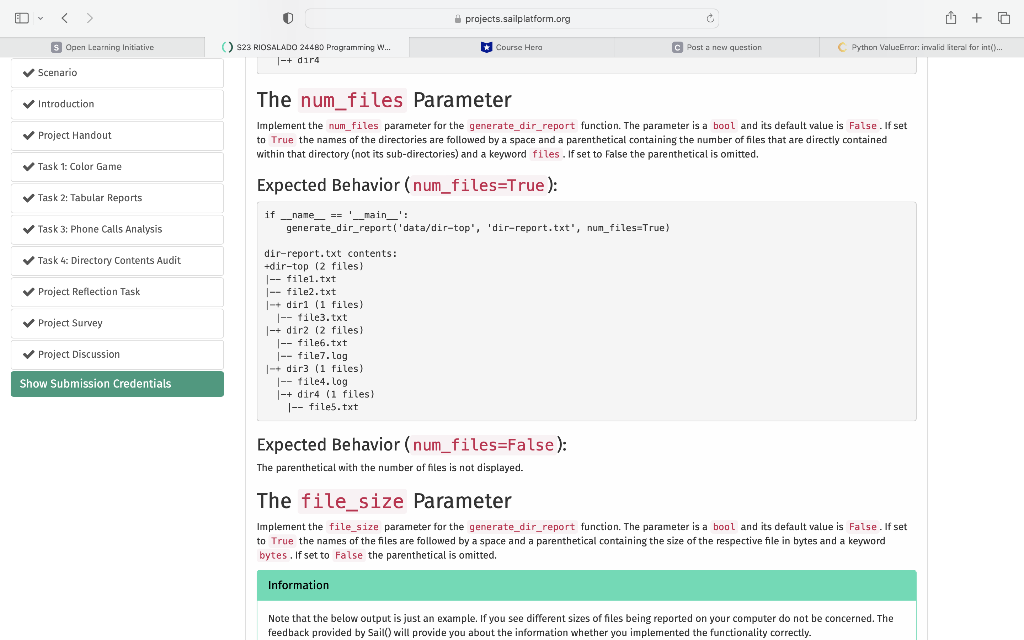Click the forward navigation arrow
The height and width of the screenshot is (640, 1024).
pos(89,17)
